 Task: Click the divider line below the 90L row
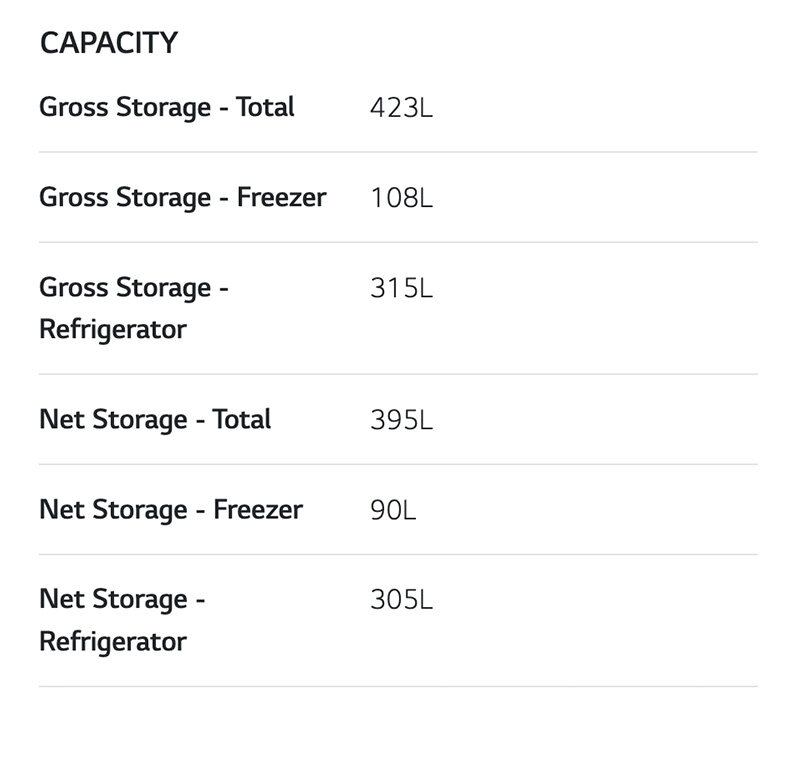398,554
